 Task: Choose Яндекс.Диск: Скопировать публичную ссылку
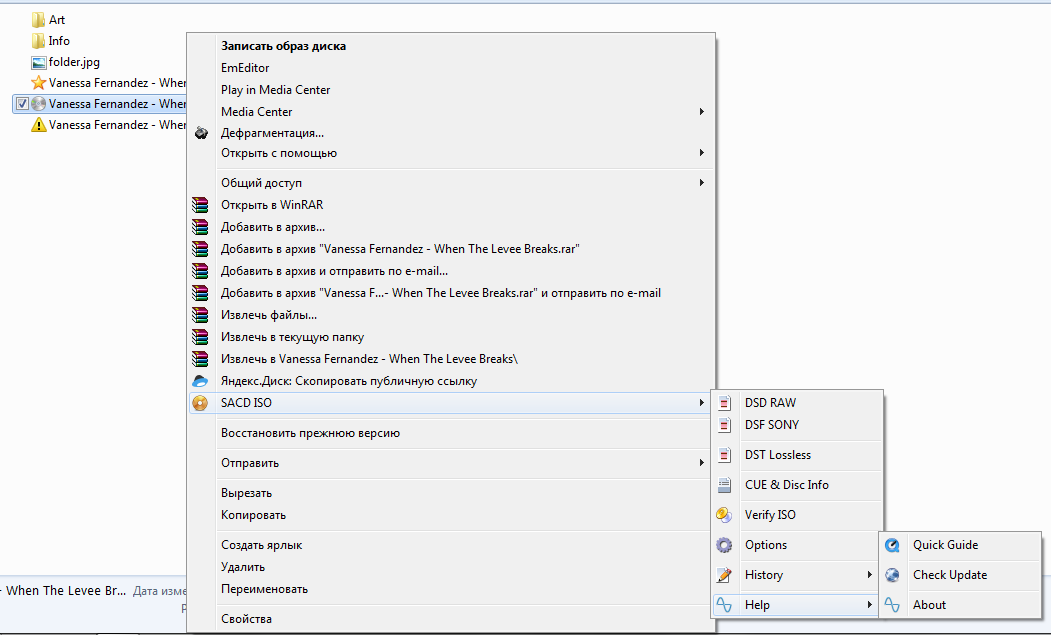pyautogui.click(x=349, y=381)
